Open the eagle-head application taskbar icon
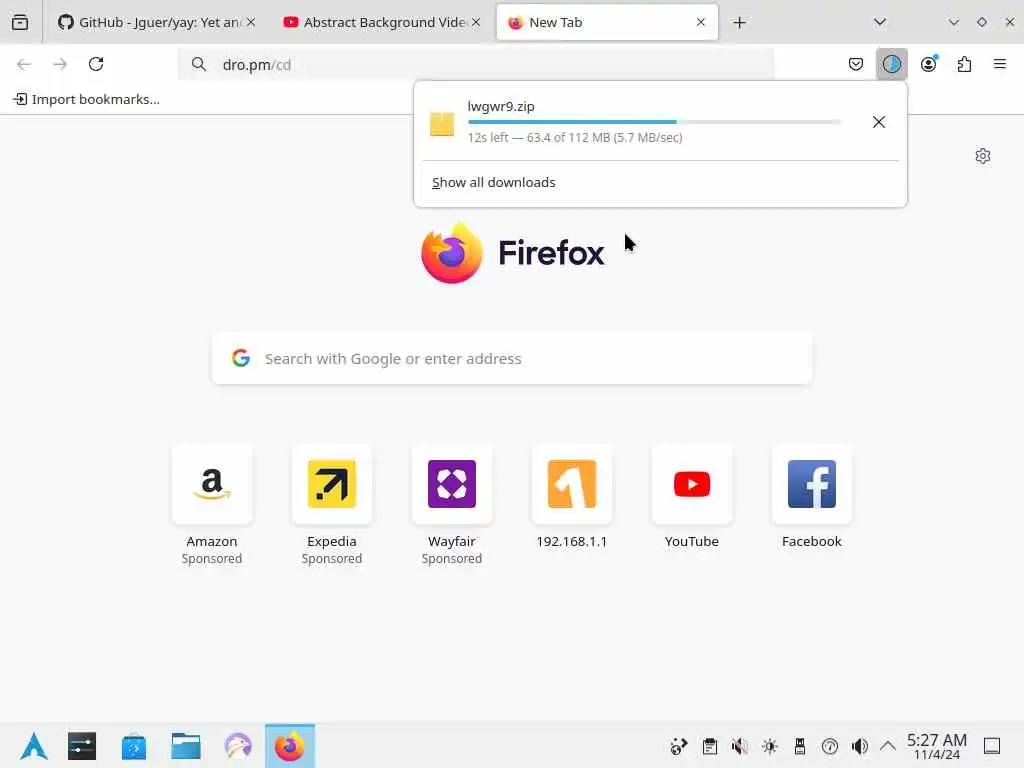This screenshot has width=1024, height=768. pyautogui.click(x=238, y=746)
